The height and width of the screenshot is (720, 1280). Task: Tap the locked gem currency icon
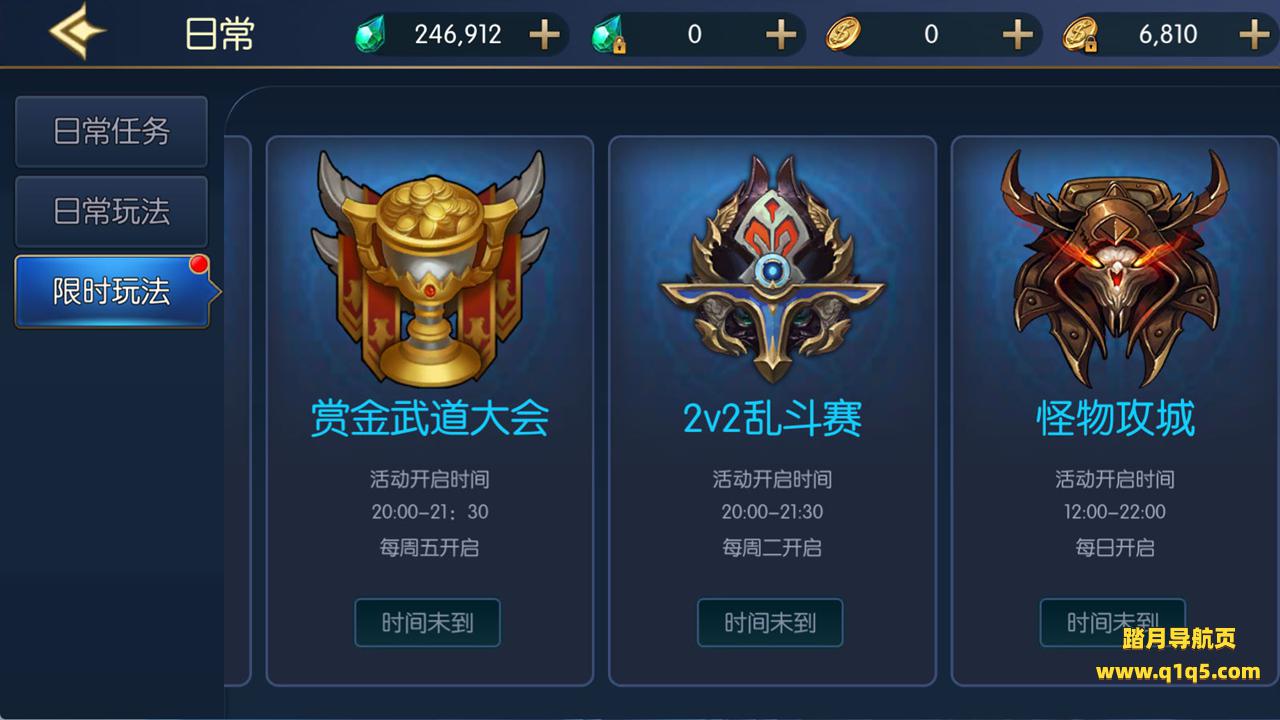(608, 36)
